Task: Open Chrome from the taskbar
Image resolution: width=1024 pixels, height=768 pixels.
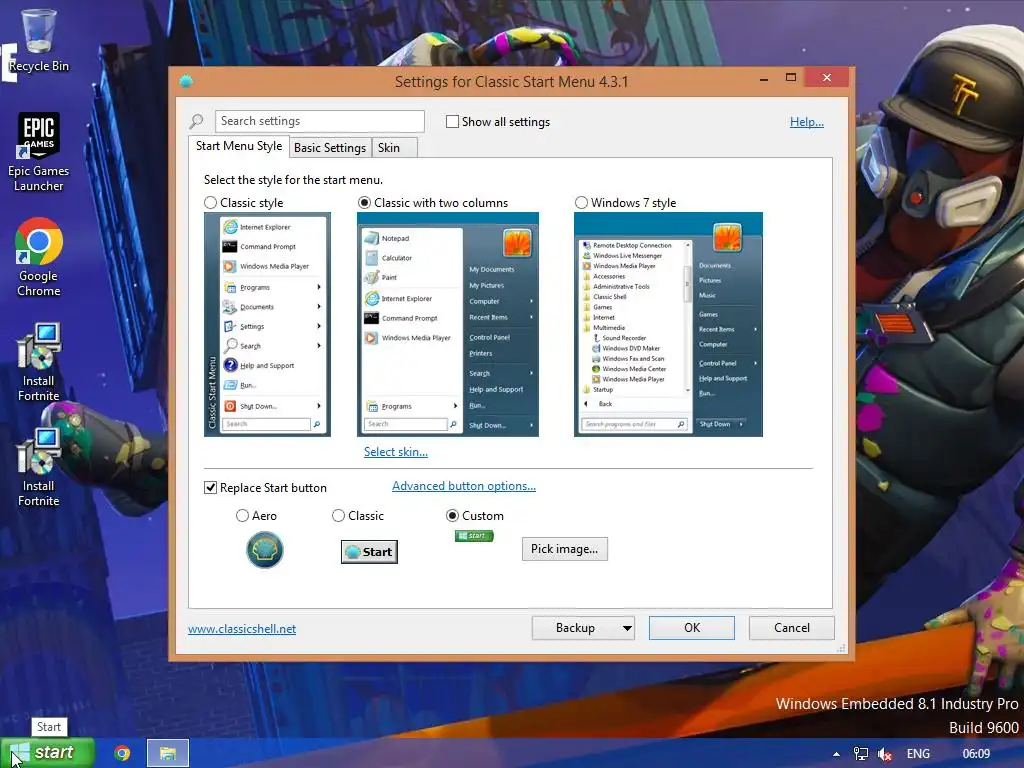Action: pos(122,754)
